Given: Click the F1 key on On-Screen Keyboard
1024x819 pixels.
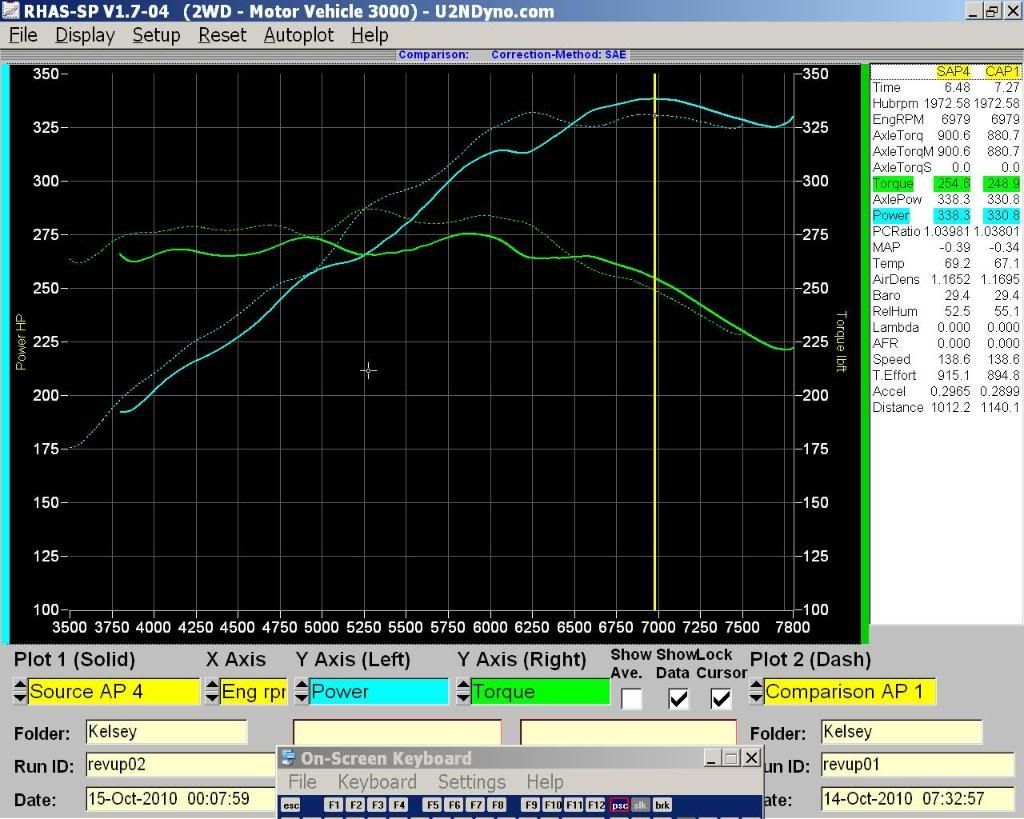Looking at the screenshot, I should pyautogui.click(x=334, y=805).
